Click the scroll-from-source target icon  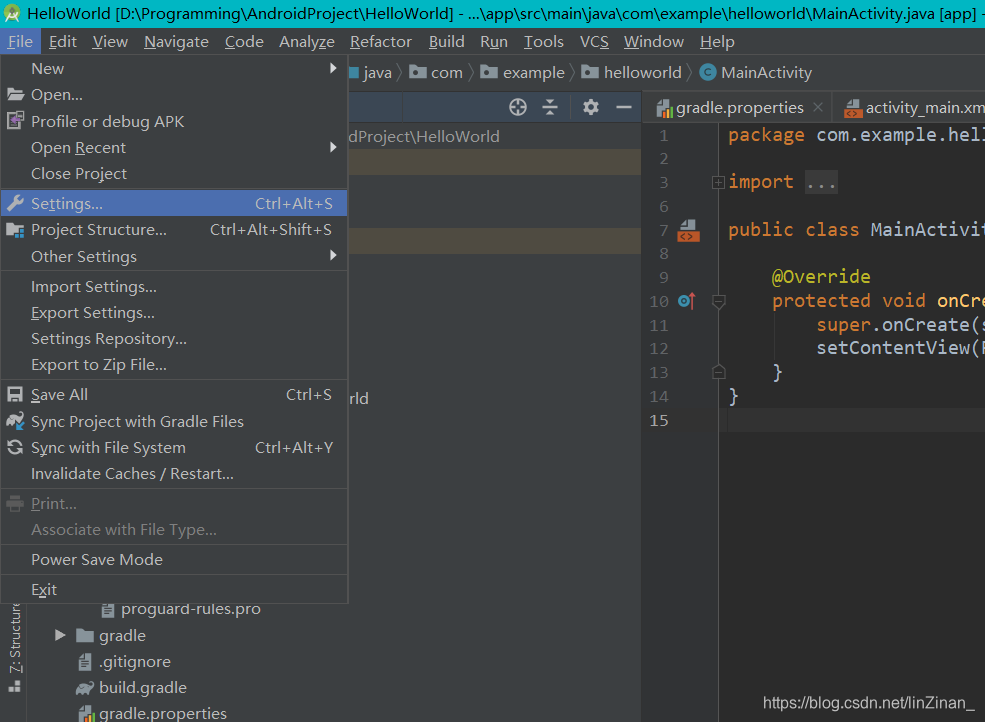(x=518, y=107)
